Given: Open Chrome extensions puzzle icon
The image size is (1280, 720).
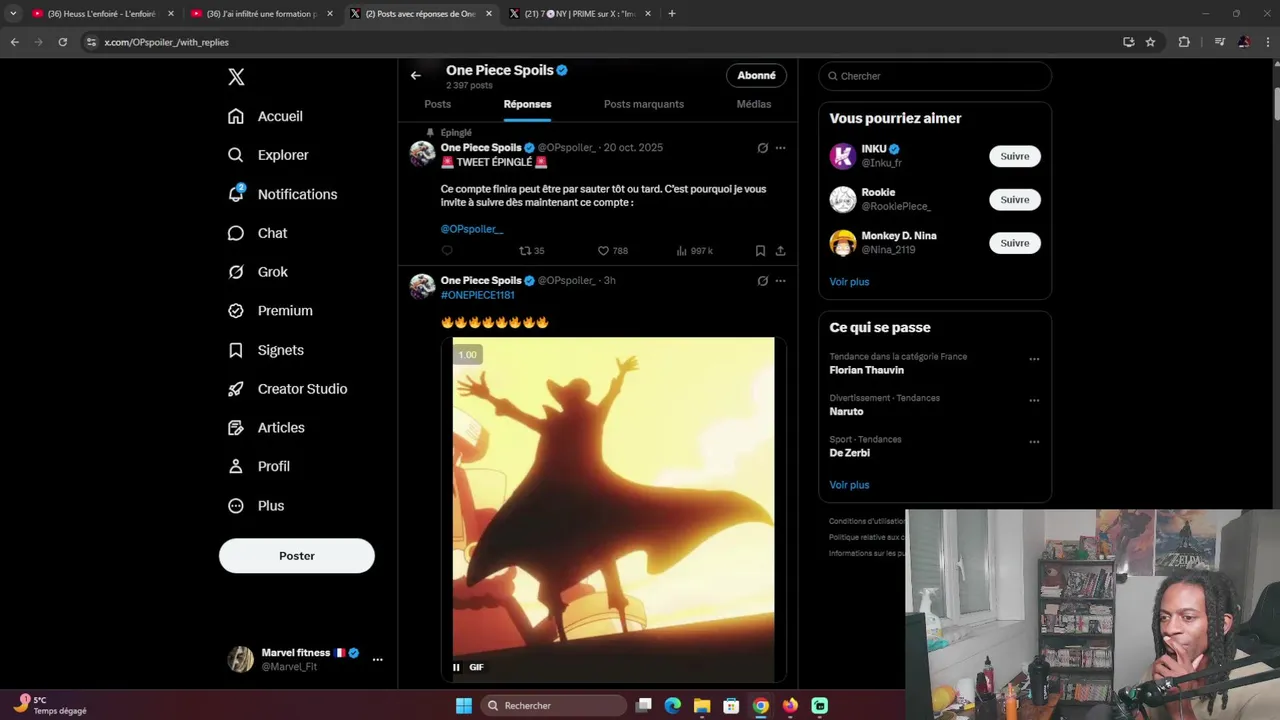Looking at the screenshot, I should click(x=1184, y=42).
